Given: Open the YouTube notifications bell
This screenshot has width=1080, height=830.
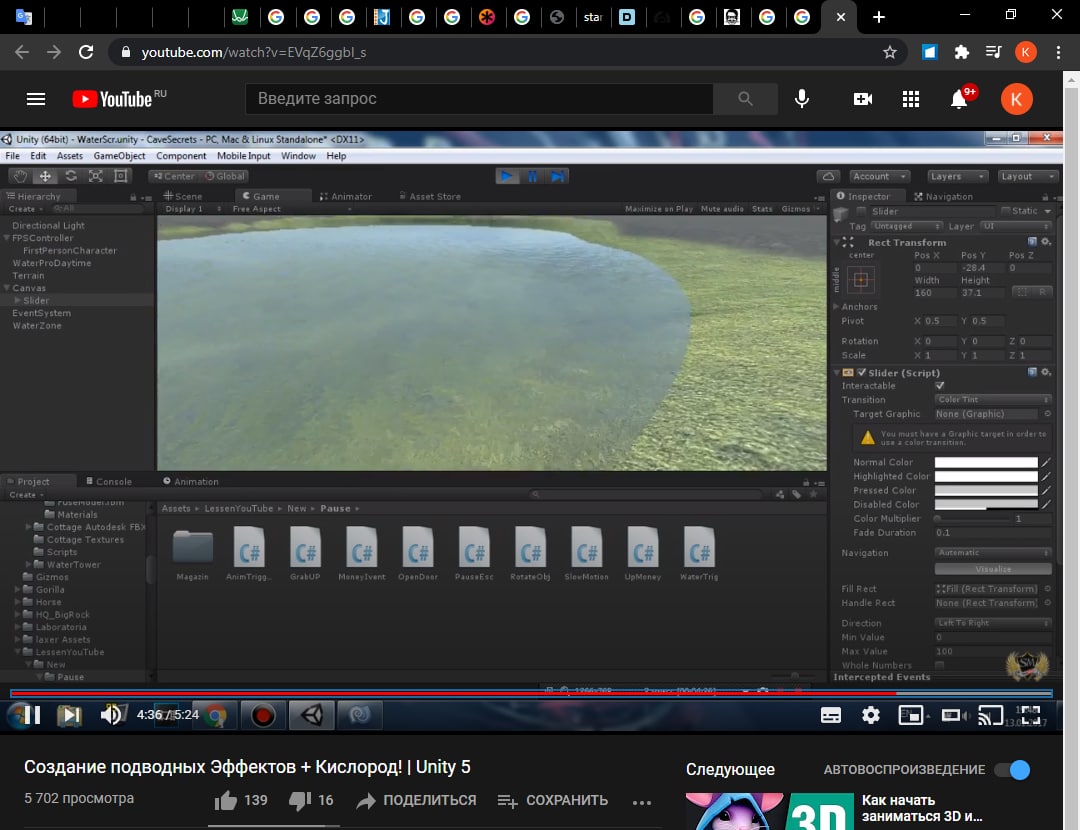Looking at the screenshot, I should (x=959, y=99).
